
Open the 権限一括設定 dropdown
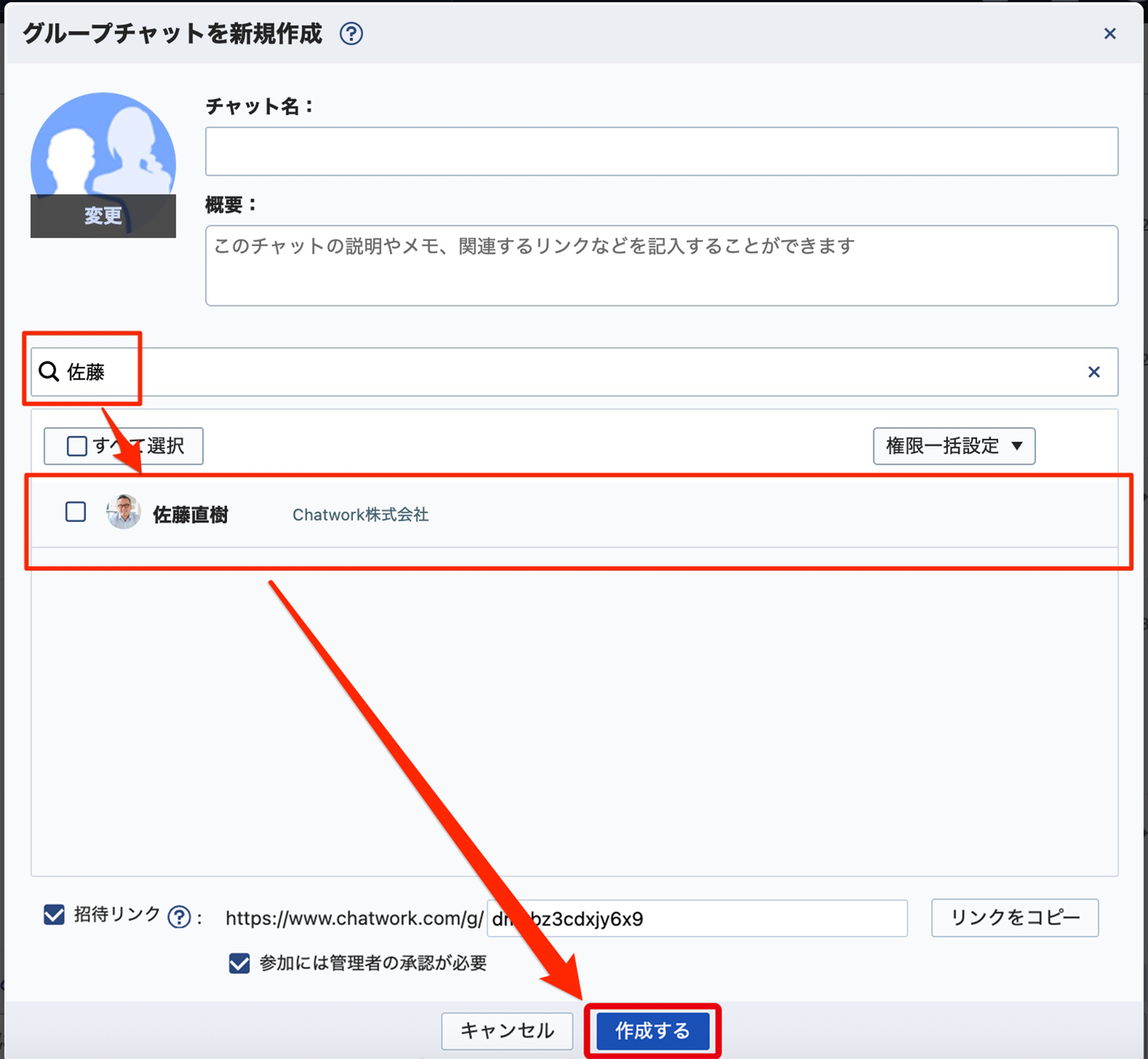pos(954,446)
